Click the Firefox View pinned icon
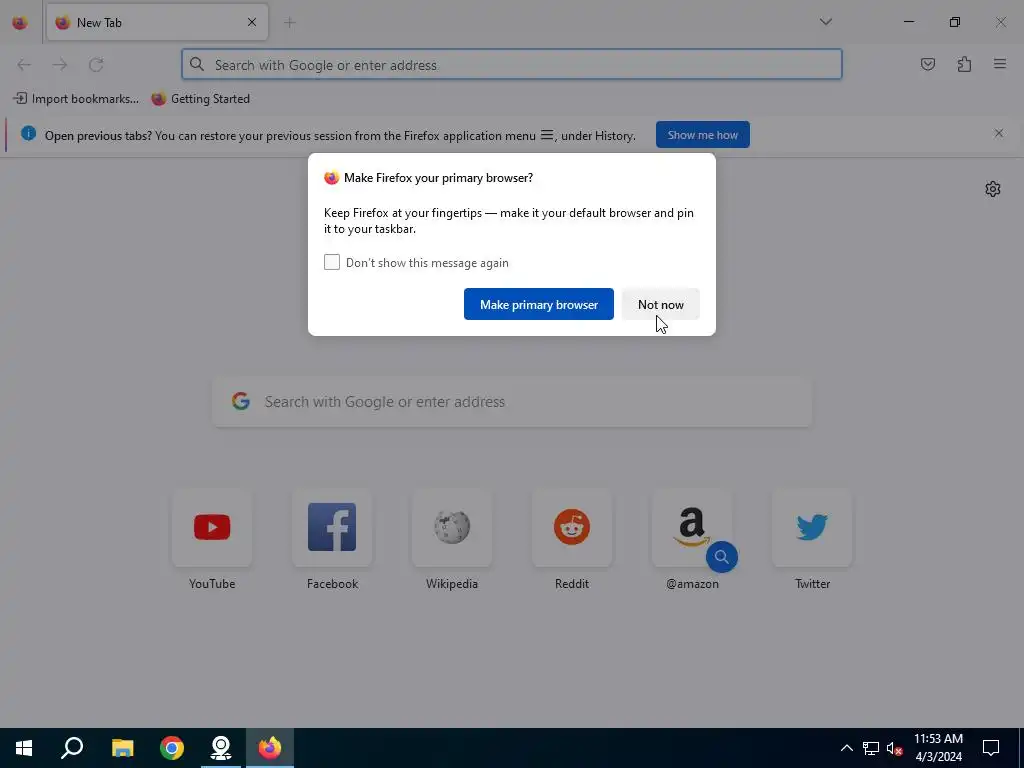 click(20, 23)
